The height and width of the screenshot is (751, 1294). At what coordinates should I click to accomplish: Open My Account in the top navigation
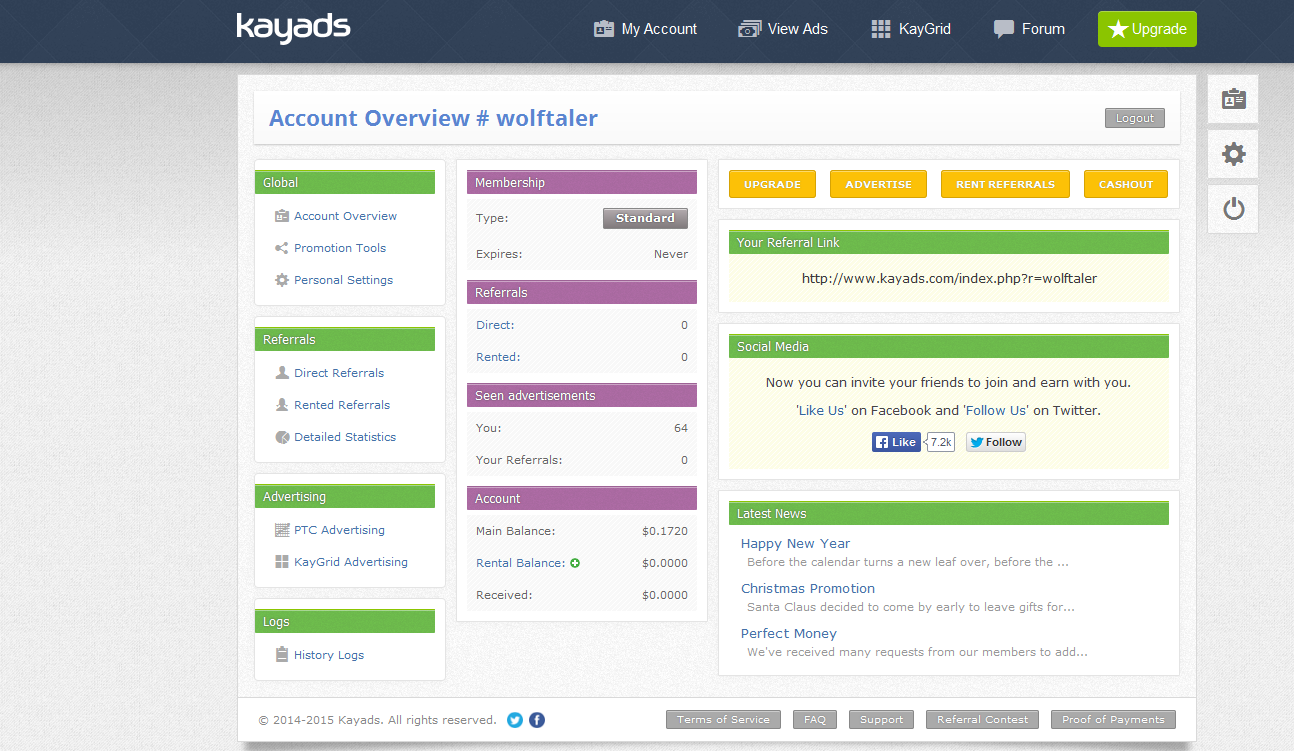(x=645, y=29)
